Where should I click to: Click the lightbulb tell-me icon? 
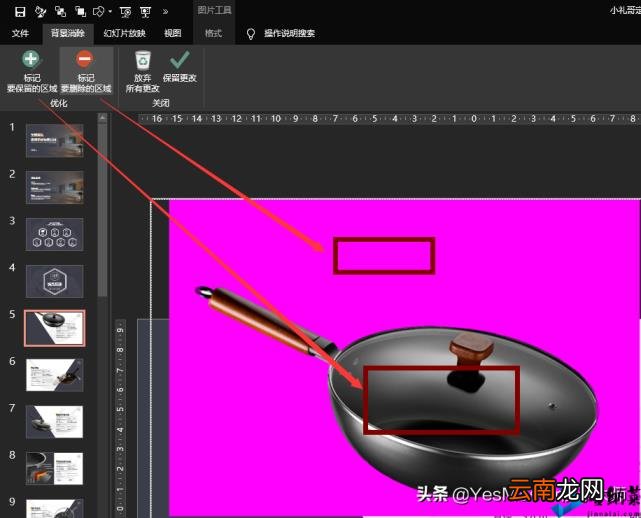click(x=251, y=34)
